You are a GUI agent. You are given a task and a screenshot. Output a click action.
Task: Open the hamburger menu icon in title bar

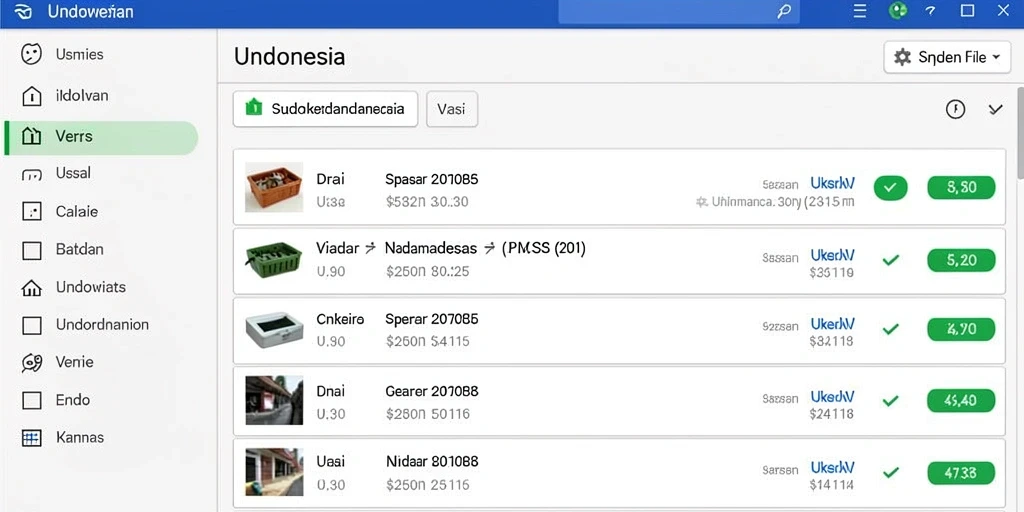pyautogui.click(x=860, y=10)
